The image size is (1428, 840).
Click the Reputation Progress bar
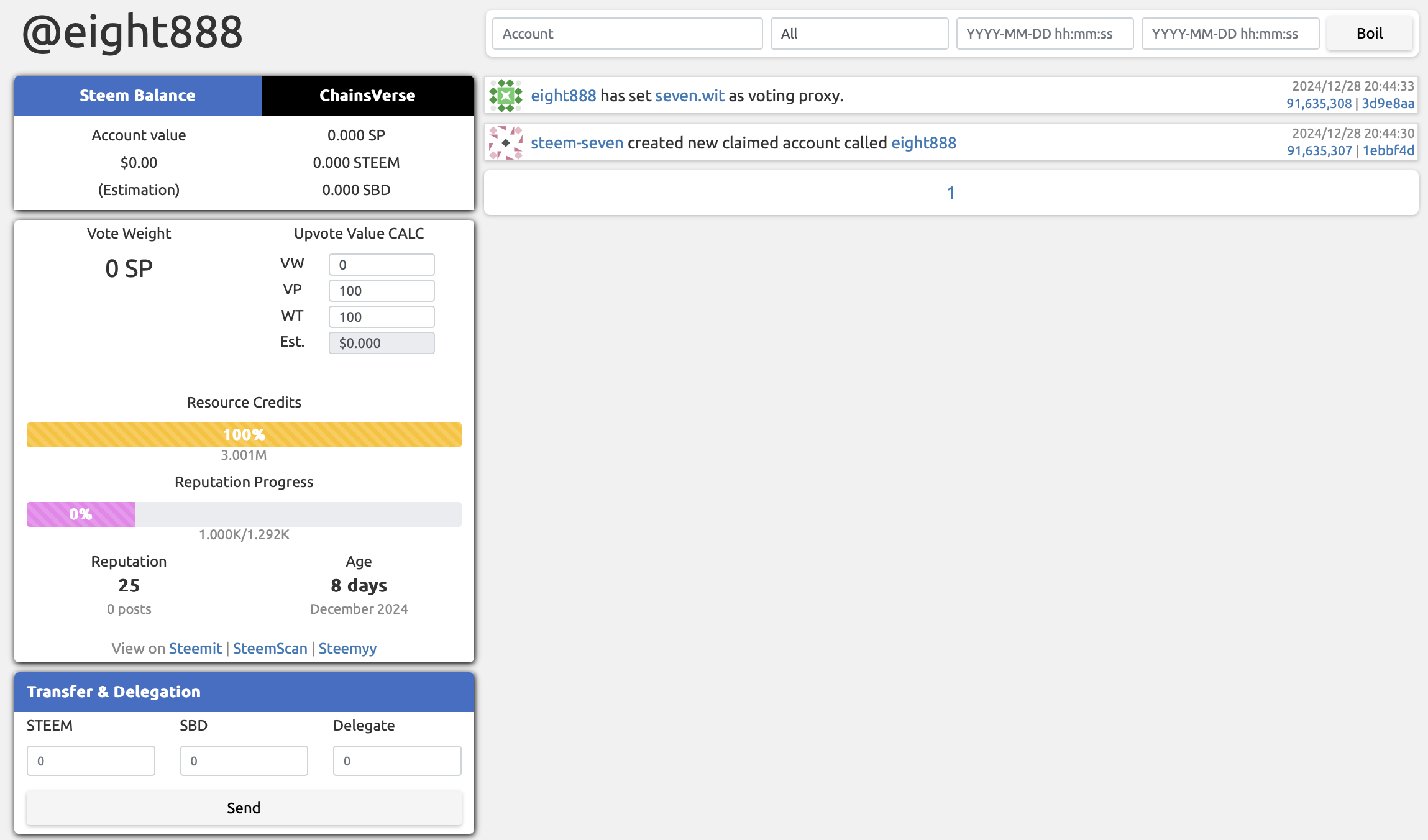tap(244, 514)
